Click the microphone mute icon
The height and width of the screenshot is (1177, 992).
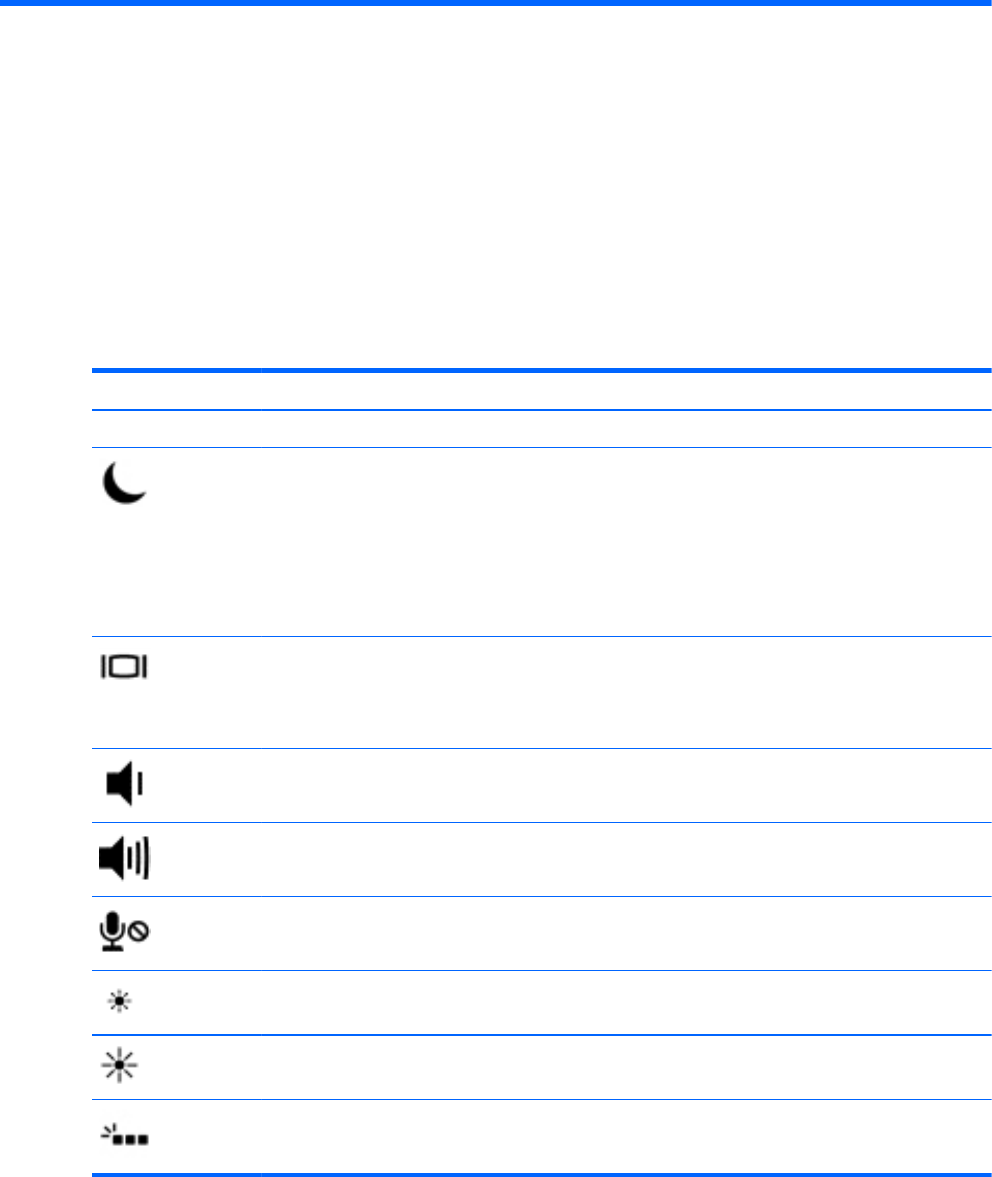(x=125, y=932)
